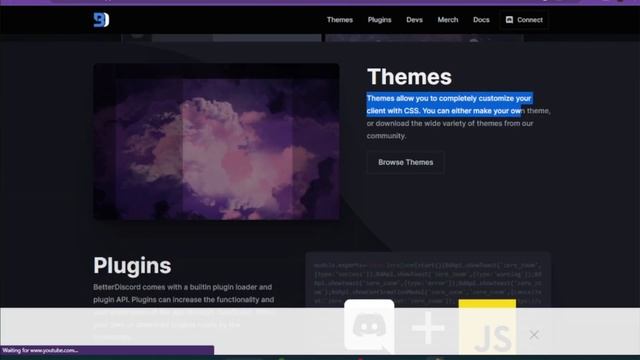Click the Discord logo icon in banner
This screenshot has height=360, width=640.
tap(369, 325)
